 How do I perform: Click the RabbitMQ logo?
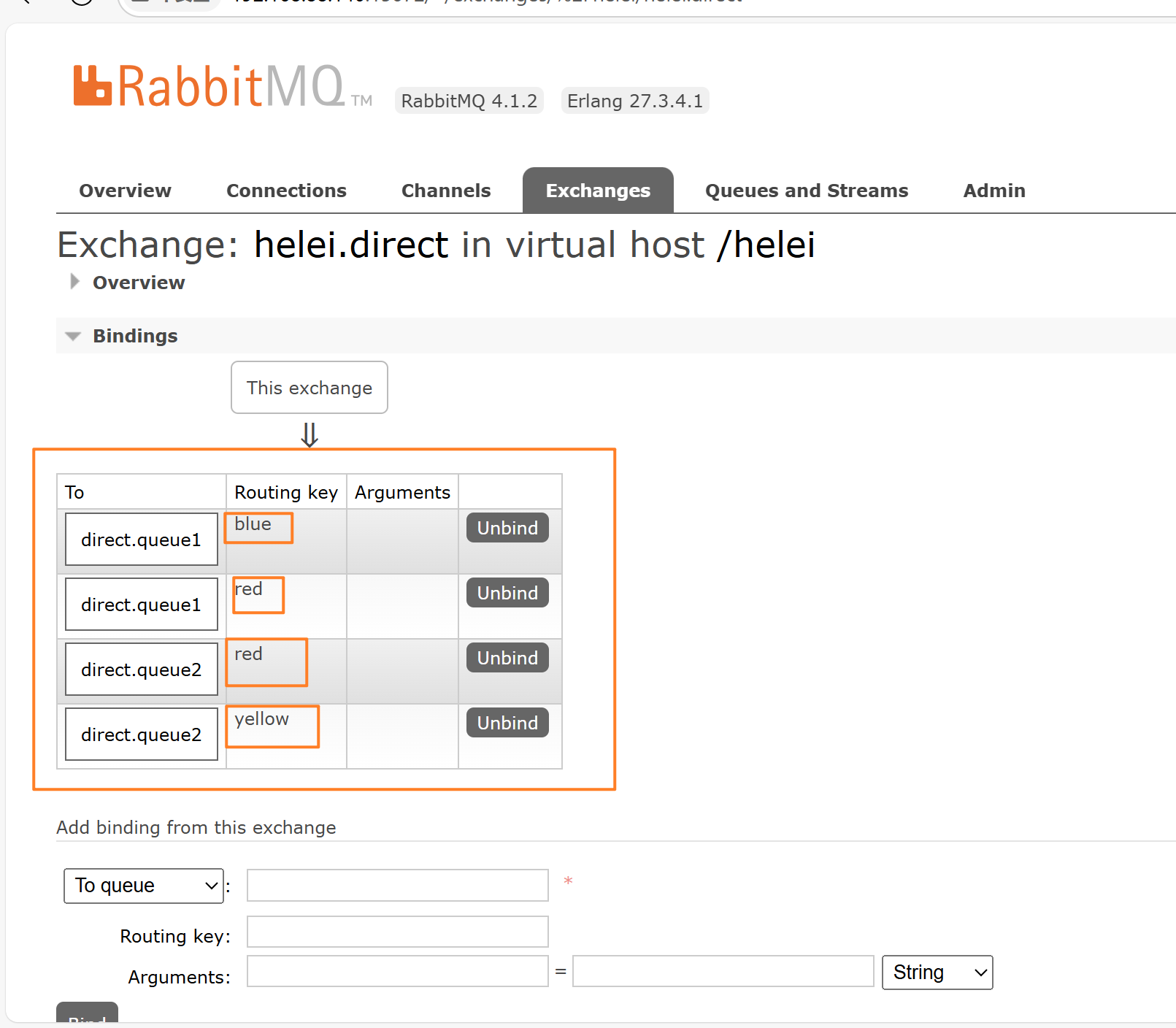[x=223, y=86]
